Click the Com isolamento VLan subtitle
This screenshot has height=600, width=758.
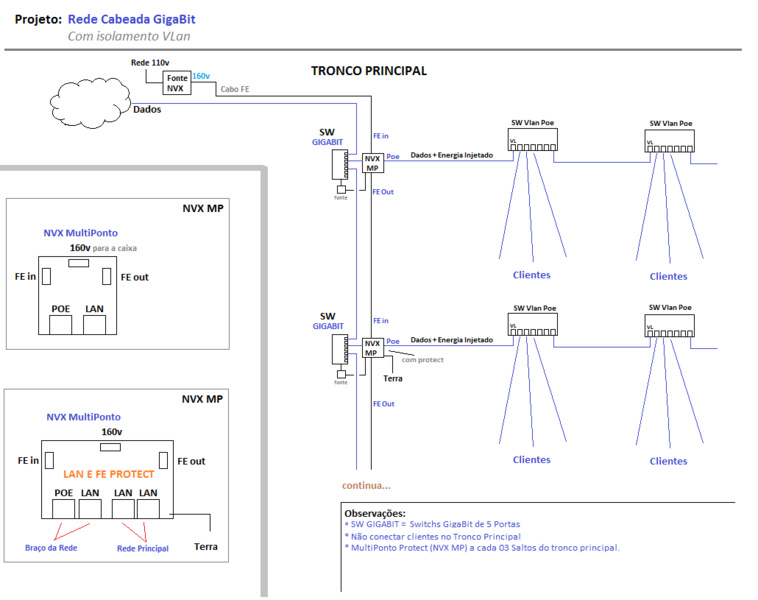[x=129, y=36]
